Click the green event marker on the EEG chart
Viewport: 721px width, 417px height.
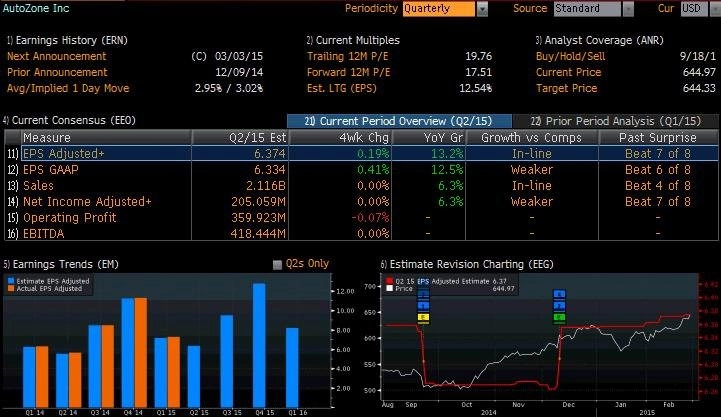[559, 318]
